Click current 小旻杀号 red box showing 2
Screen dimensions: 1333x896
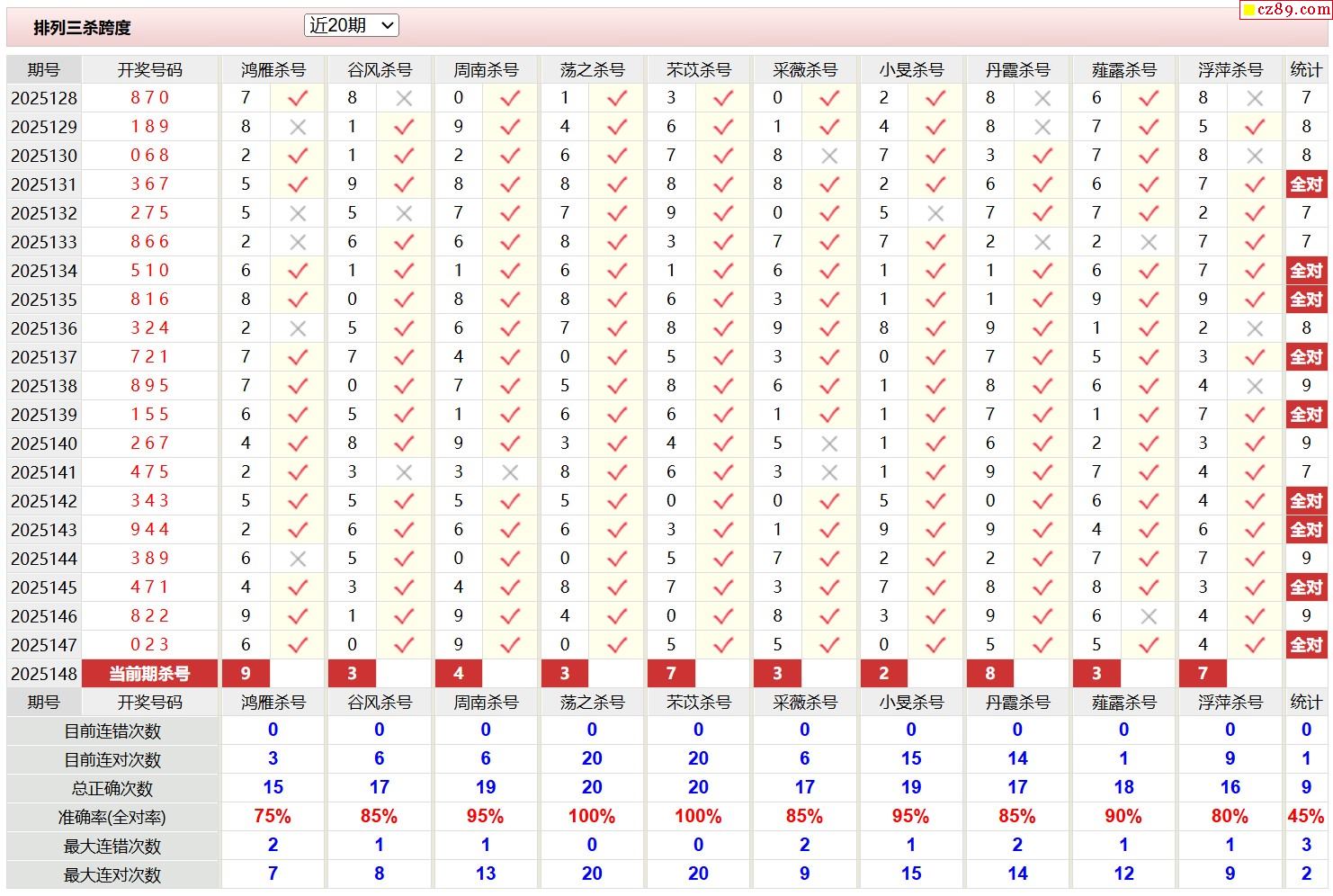click(884, 674)
